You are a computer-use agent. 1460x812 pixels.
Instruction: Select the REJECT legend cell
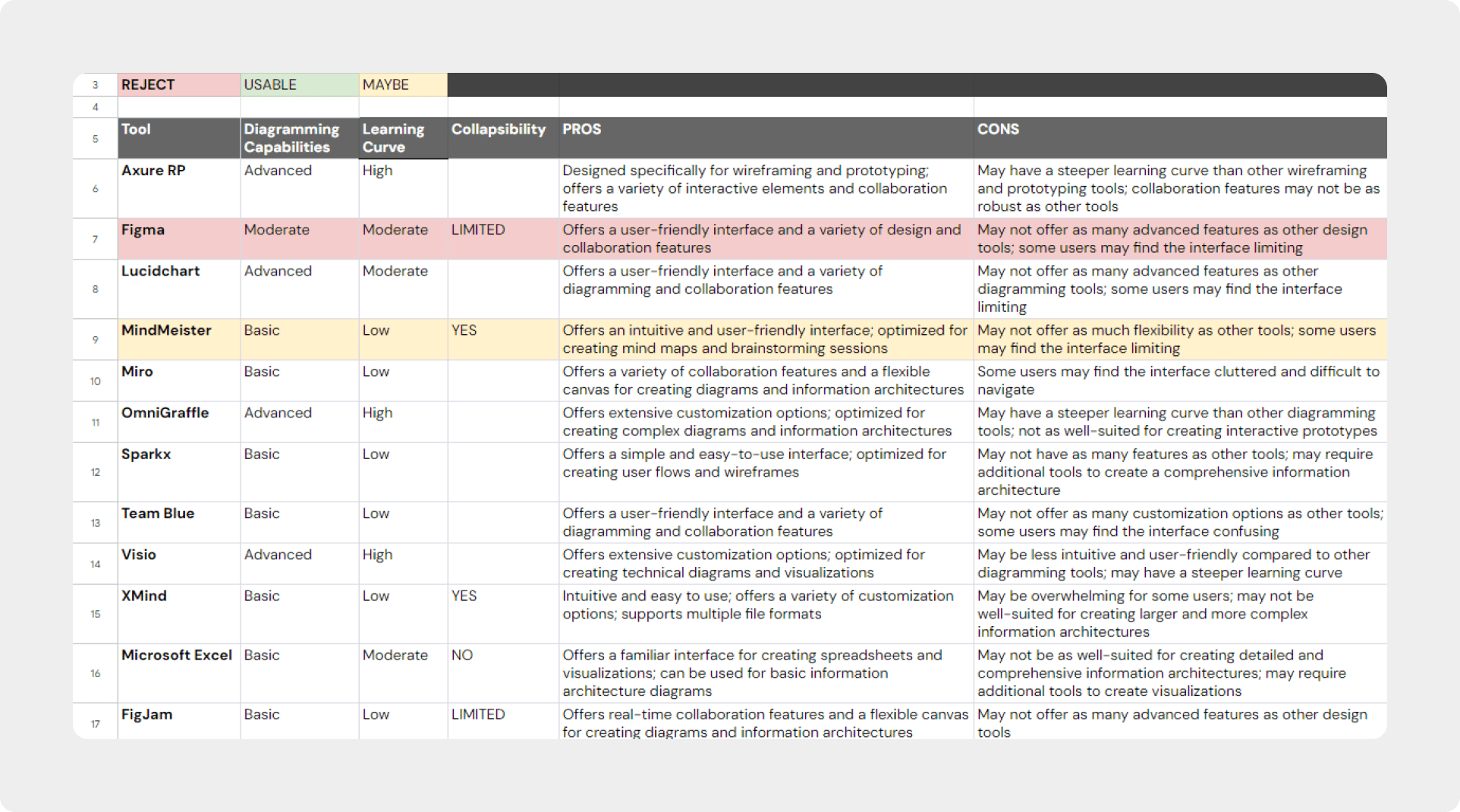[179, 85]
